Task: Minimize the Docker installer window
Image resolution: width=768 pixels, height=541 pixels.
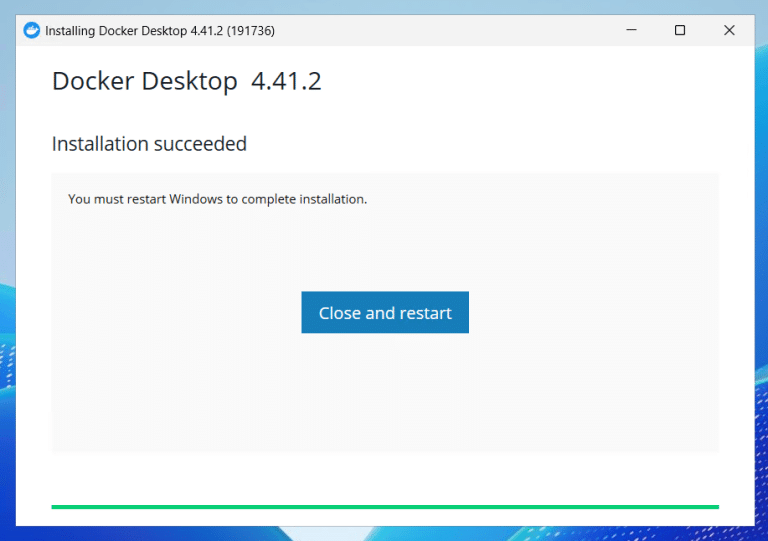Action: coord(630,30)
